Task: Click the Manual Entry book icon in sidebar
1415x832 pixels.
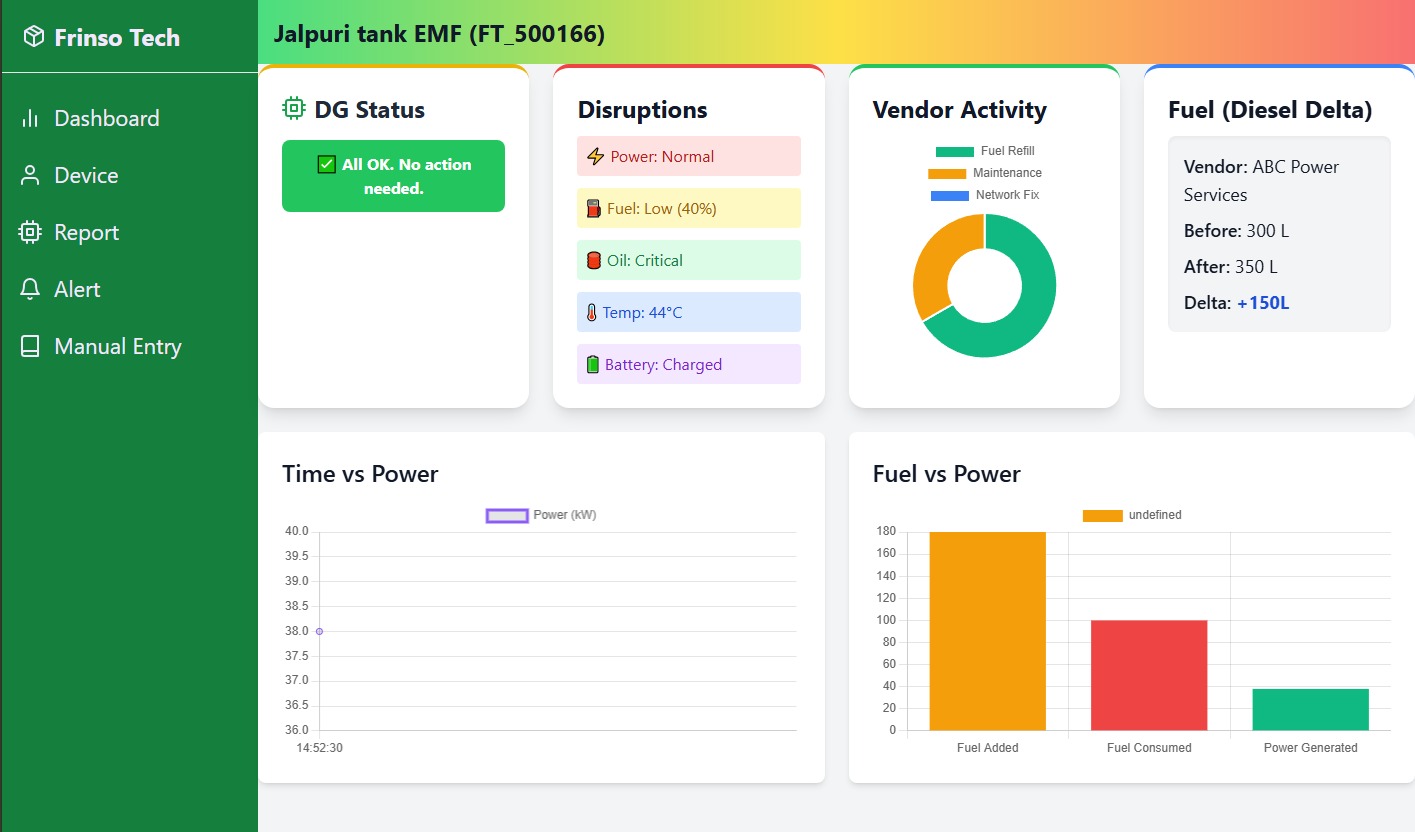Action: [30, 345]
